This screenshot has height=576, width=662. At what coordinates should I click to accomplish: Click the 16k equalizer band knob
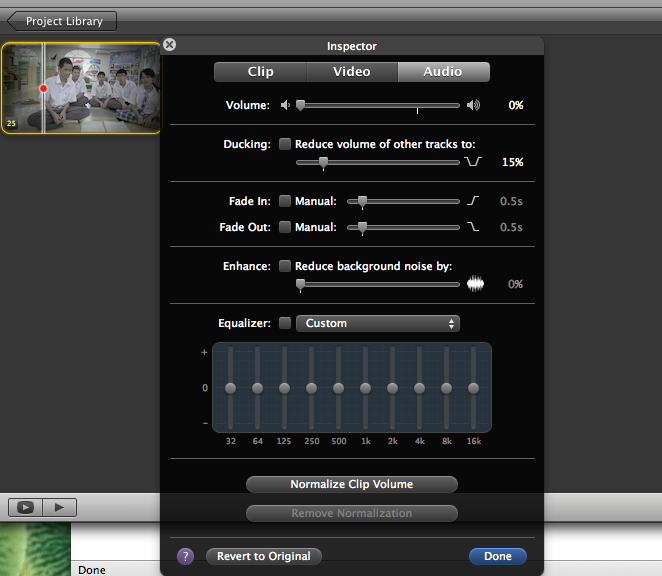click(474, 388)
